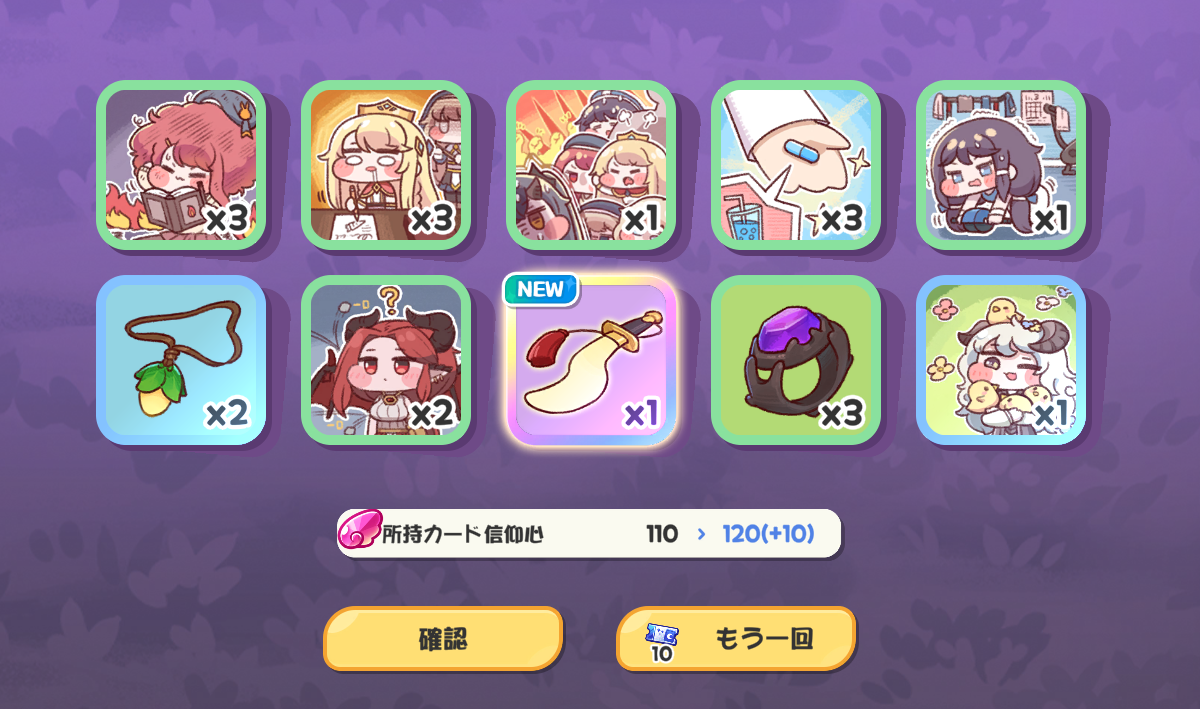Screen dimensions: 1200x709
Task: Select the purple gem black ring card
Action: pos(796,360)
